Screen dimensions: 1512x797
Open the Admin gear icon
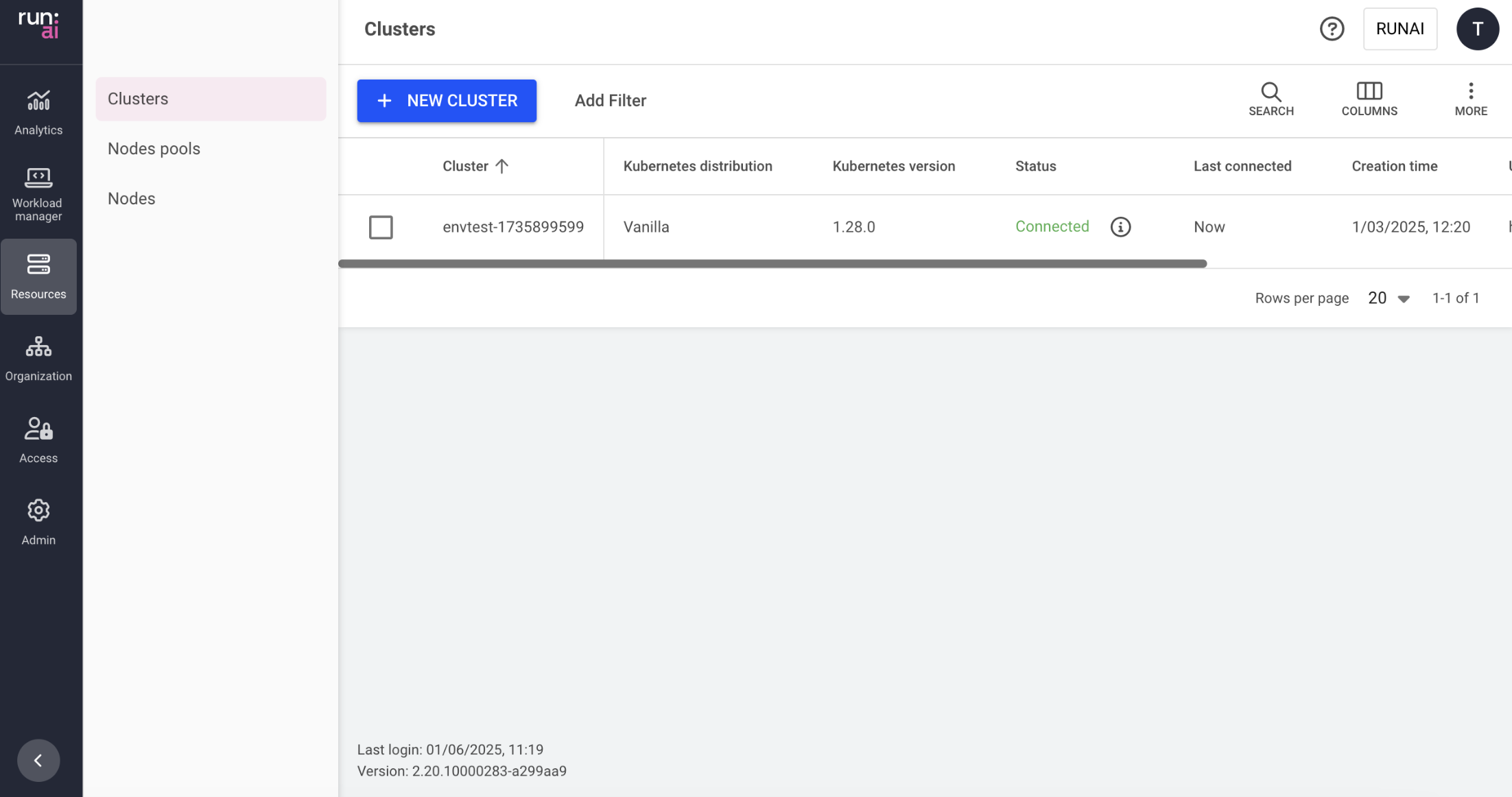(38, 511)
